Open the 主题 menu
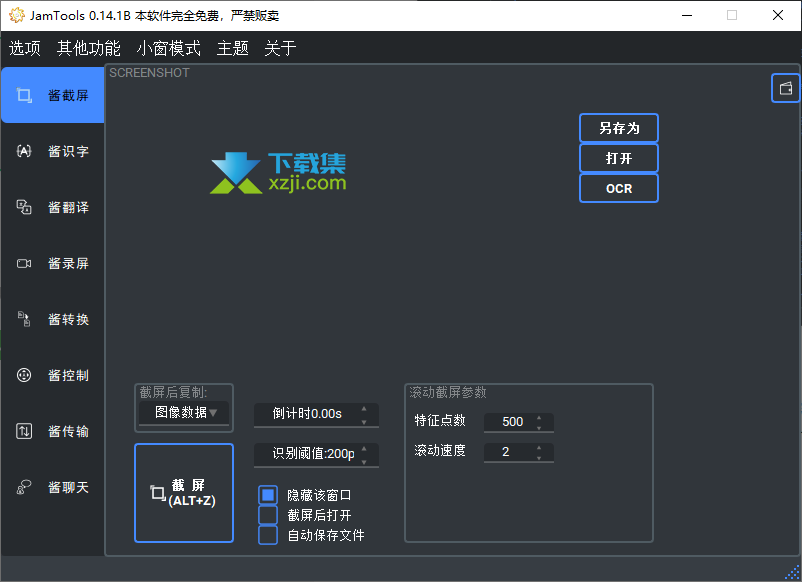Image resolution: width=802 pixels, height=582 pixels. [x=232, y=48]
